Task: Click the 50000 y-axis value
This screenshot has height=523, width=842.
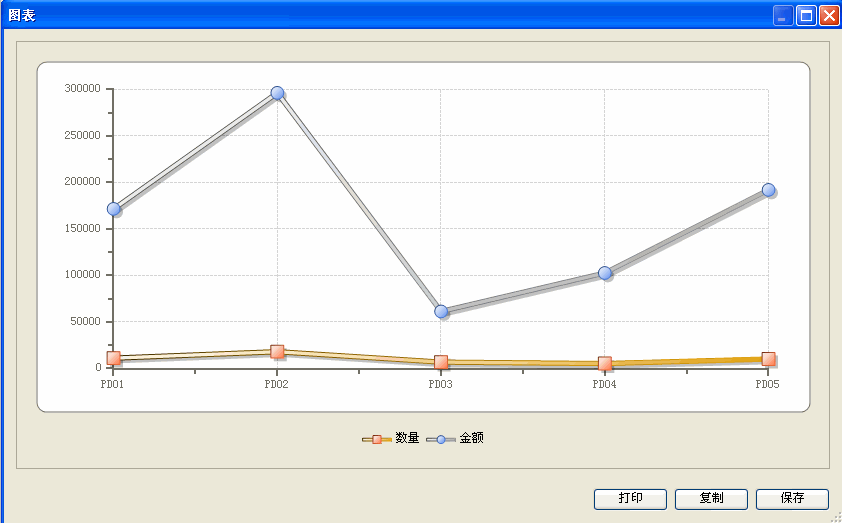Action: click(86, 321)
